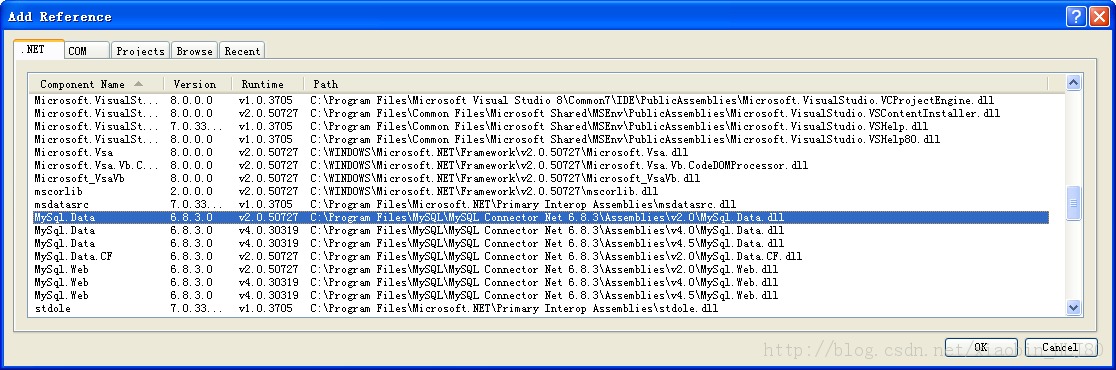Cancel the Add Reference dialog

click(1060, 347)
